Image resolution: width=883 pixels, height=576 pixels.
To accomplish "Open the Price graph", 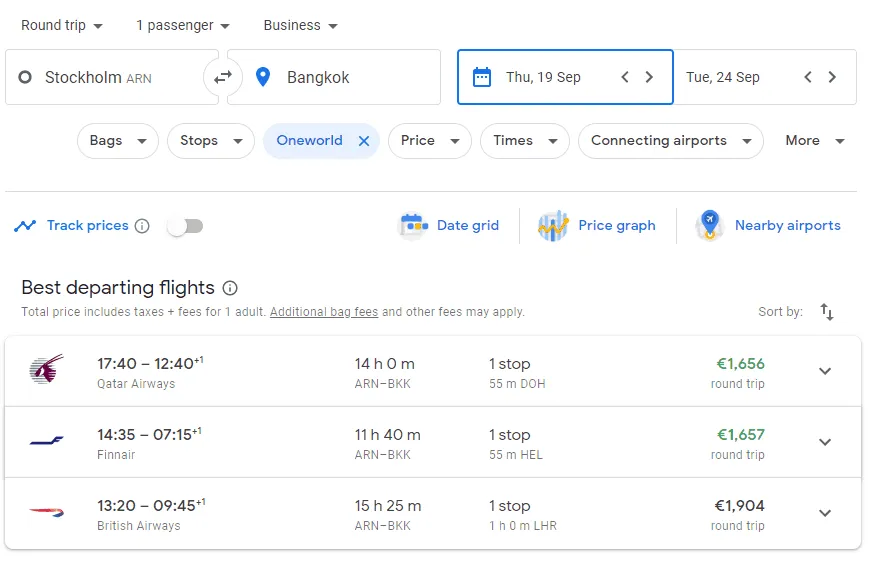I will coord(597,226).
